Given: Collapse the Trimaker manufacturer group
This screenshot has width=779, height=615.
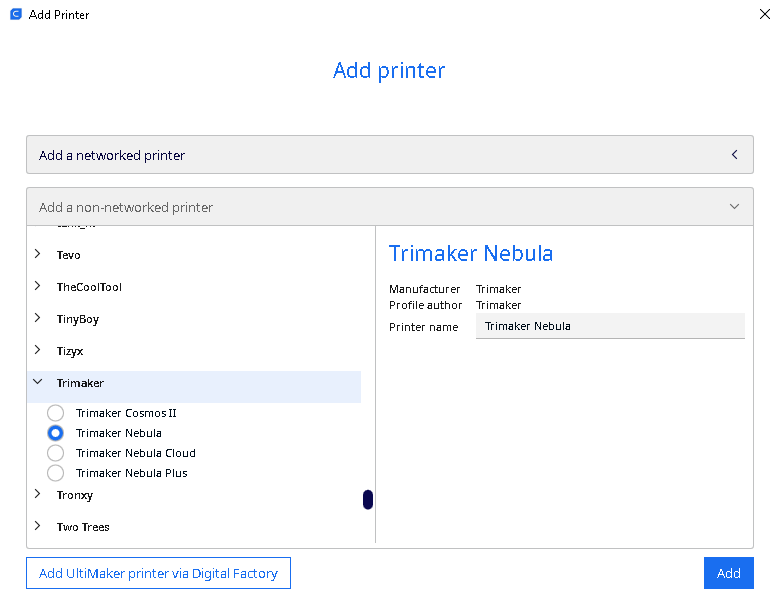Looking at the screenshot, I should click(38, 383).
